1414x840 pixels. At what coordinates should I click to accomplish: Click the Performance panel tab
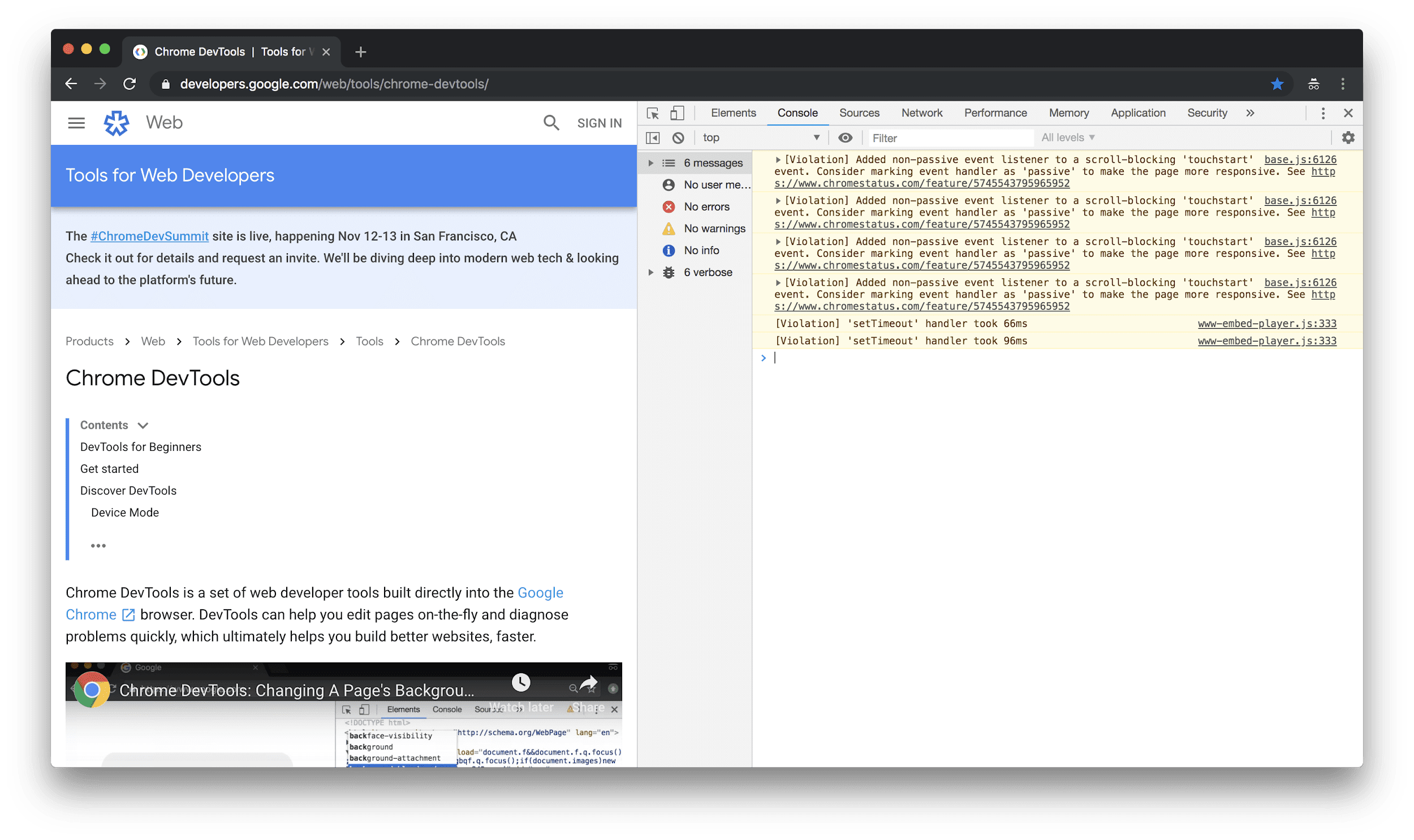pyautogui.click(x=996, y=112)
